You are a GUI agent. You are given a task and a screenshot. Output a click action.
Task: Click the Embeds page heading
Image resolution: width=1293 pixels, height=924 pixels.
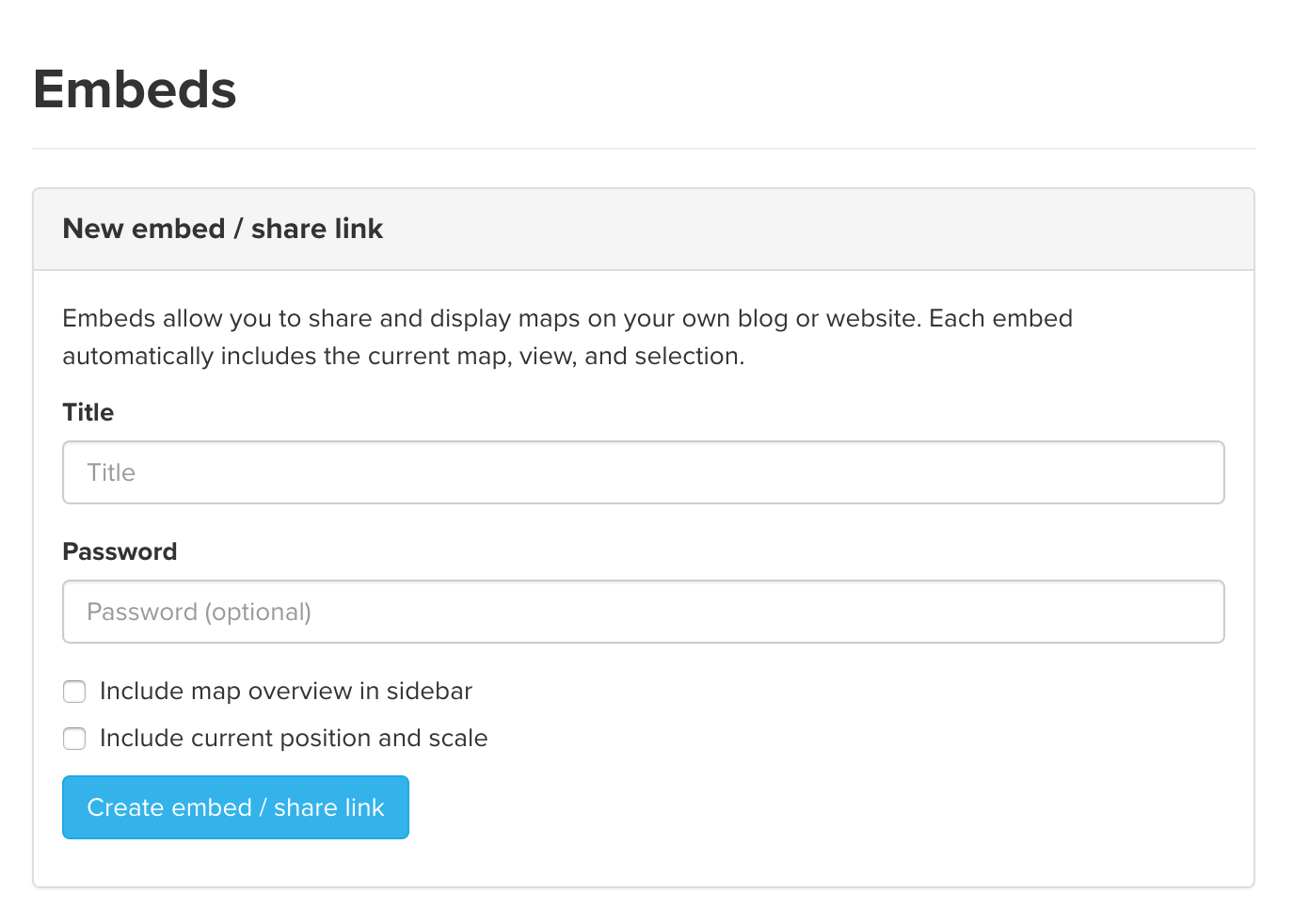coord(135,89)
